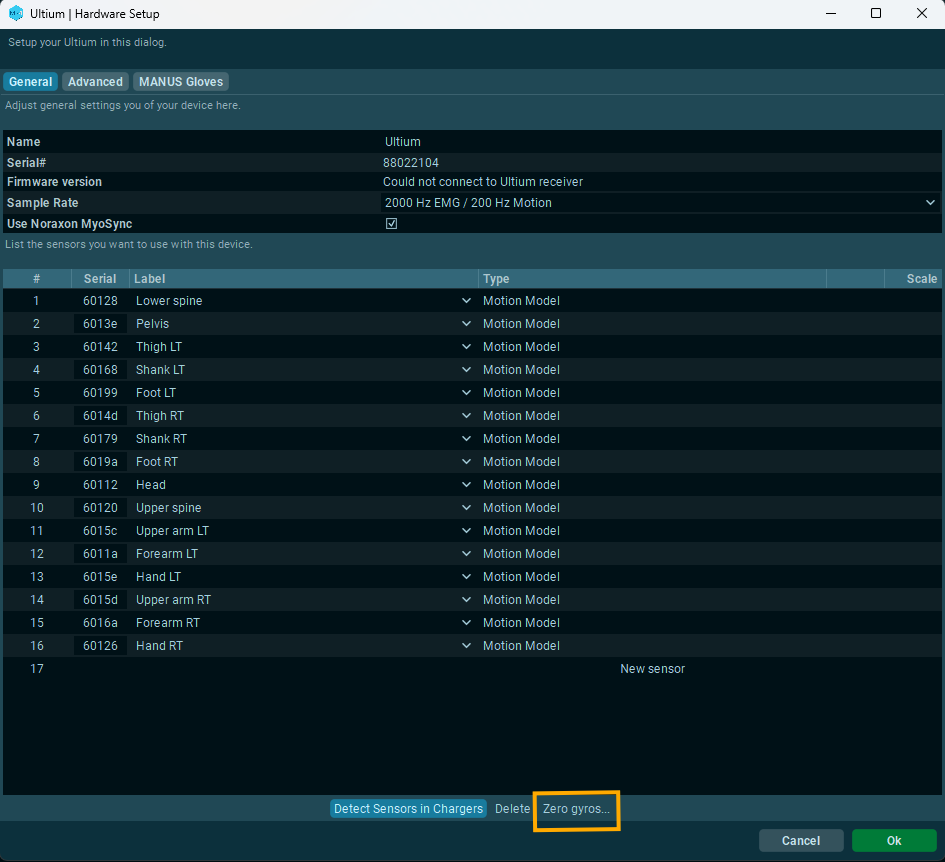Expand the Pelvis label dropdown
This screenshot has height=862, width=945.
(x=466, y=324)
